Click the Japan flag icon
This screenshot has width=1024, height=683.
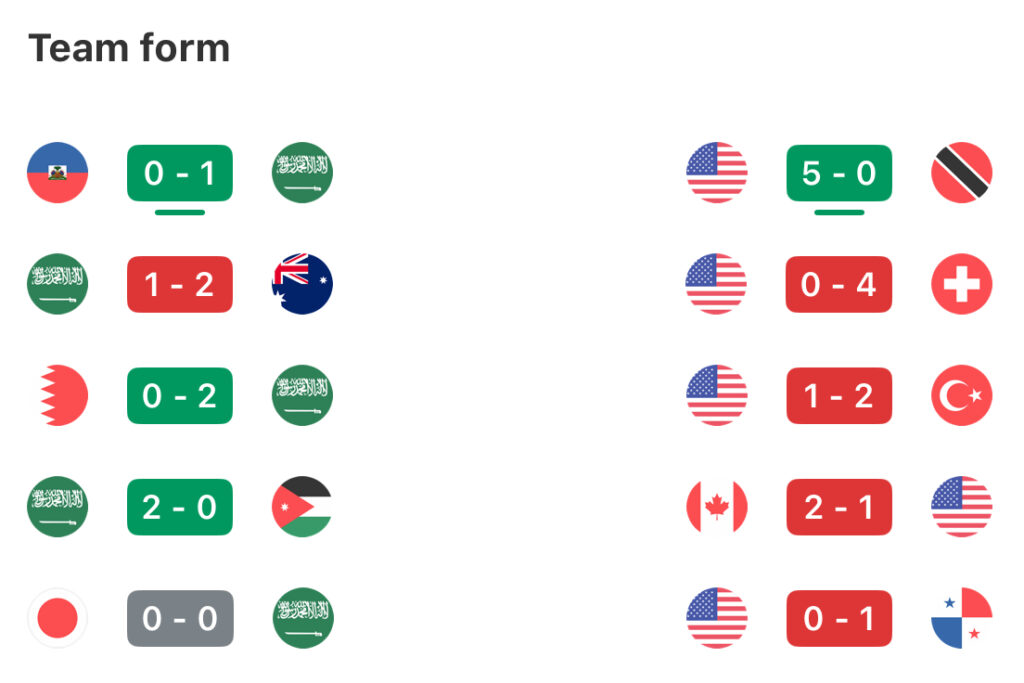[57, 618]
